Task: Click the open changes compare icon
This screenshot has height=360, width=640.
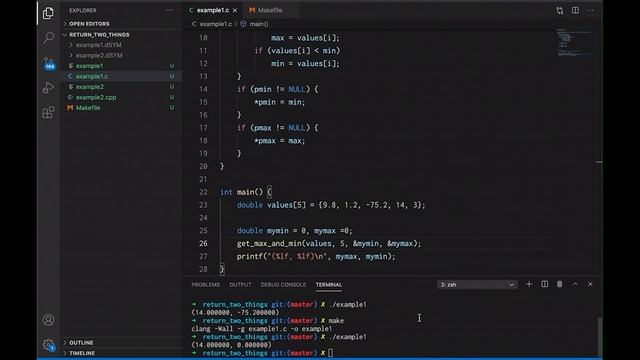Action: (560, 11)
